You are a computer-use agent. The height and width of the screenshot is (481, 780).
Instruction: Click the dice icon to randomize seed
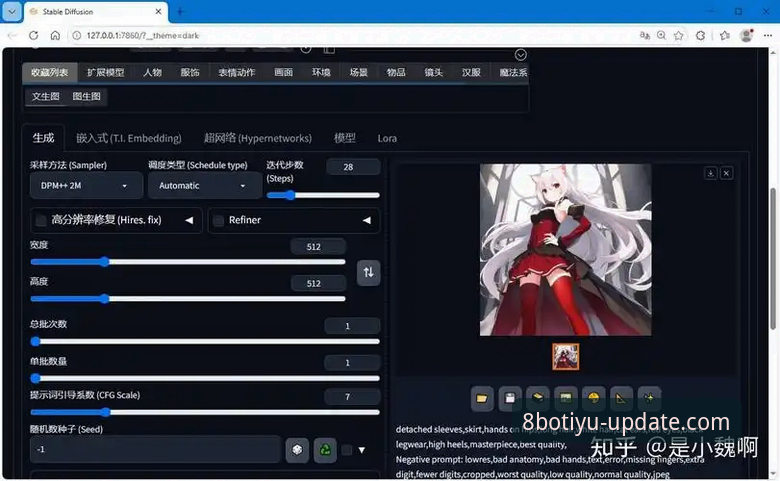[x=297, y=450]
